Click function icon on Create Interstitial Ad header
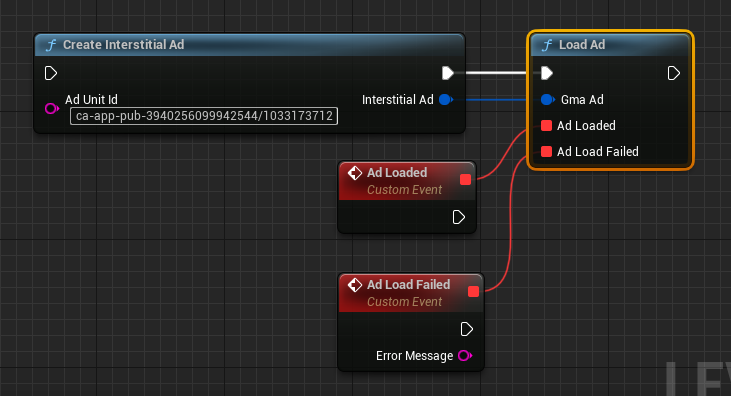Image resolution: width=731 pixels, height=396 pixels. point(51,45)
